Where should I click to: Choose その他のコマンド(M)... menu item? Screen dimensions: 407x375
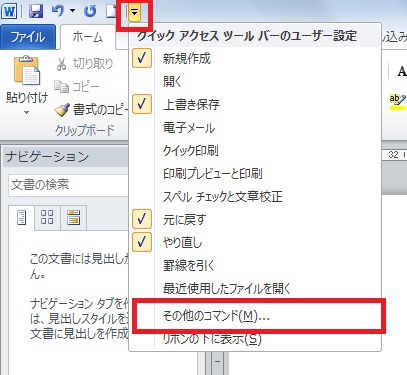255,316
